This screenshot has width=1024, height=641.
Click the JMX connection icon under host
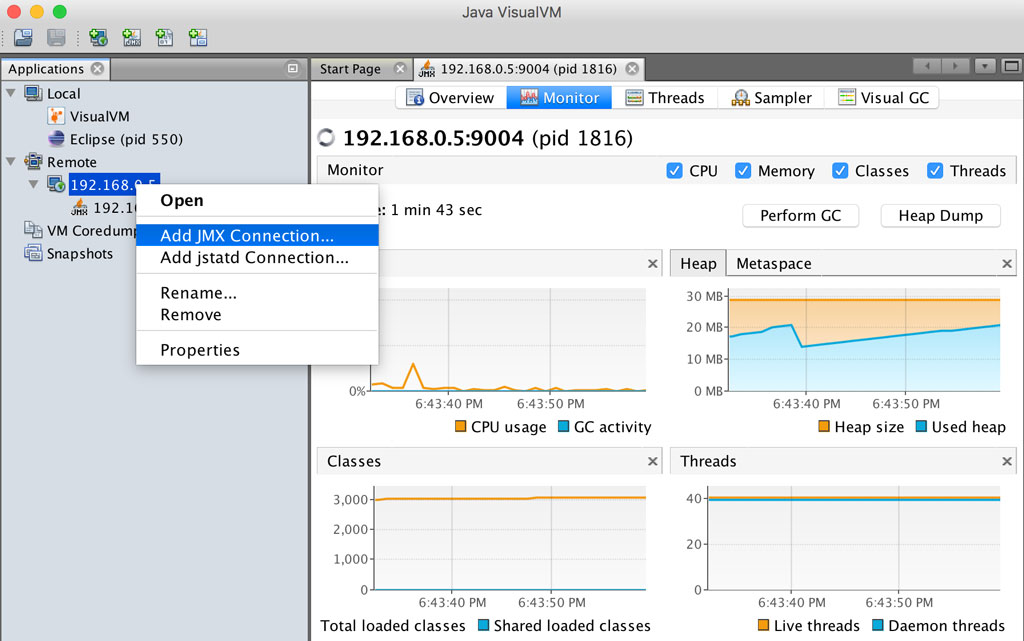pos(79,208)
